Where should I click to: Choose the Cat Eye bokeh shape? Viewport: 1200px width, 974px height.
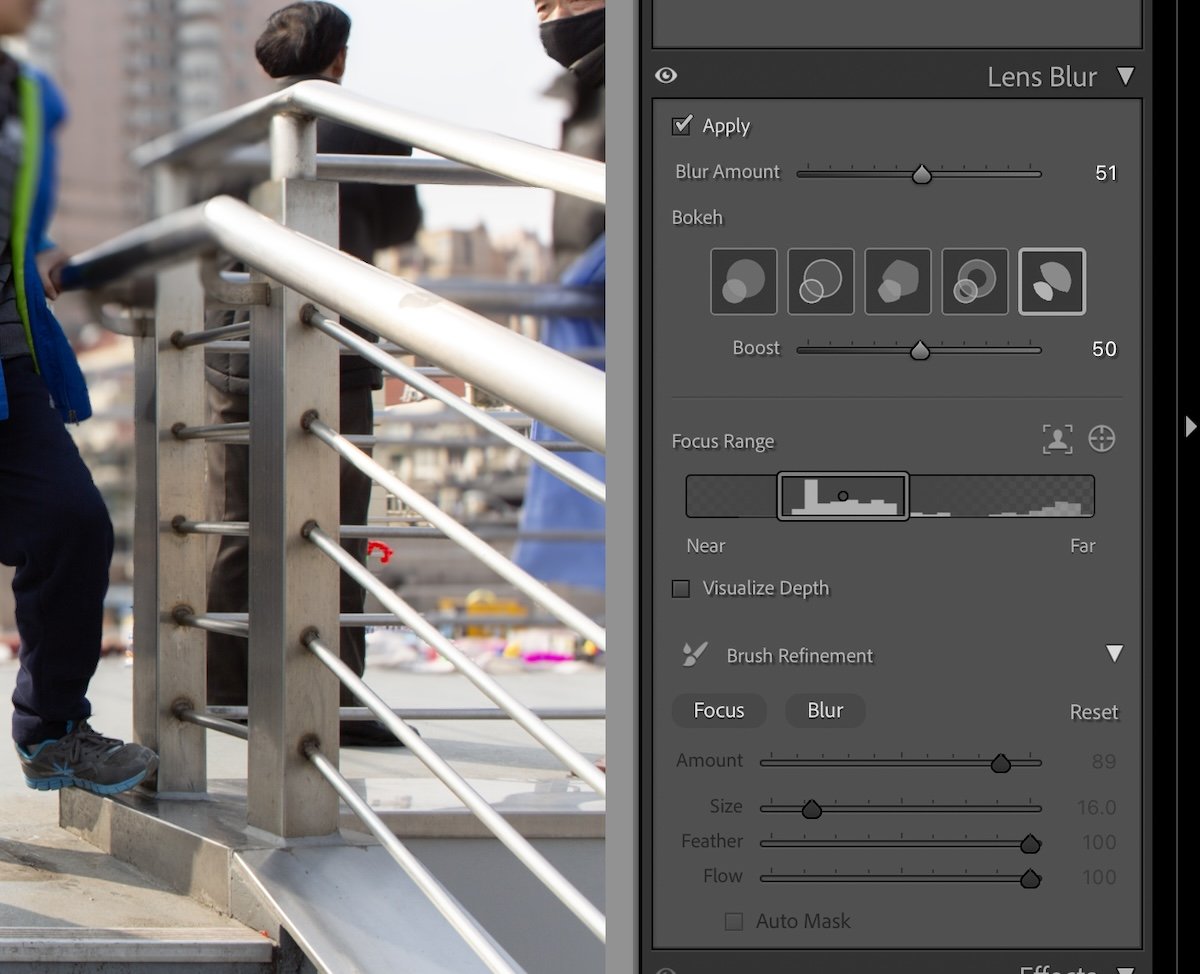[x=1052, y=281]
